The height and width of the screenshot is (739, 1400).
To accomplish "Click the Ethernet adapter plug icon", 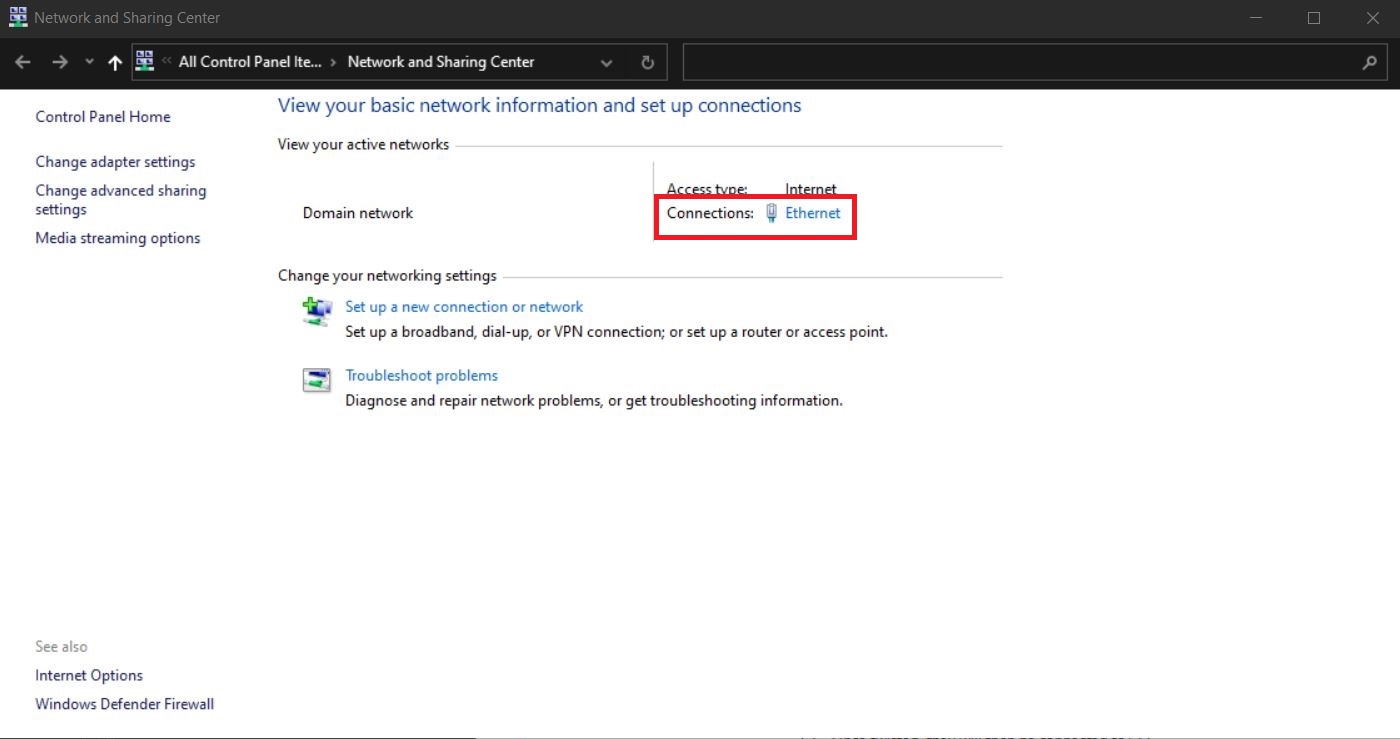I will tap(771, 213).
